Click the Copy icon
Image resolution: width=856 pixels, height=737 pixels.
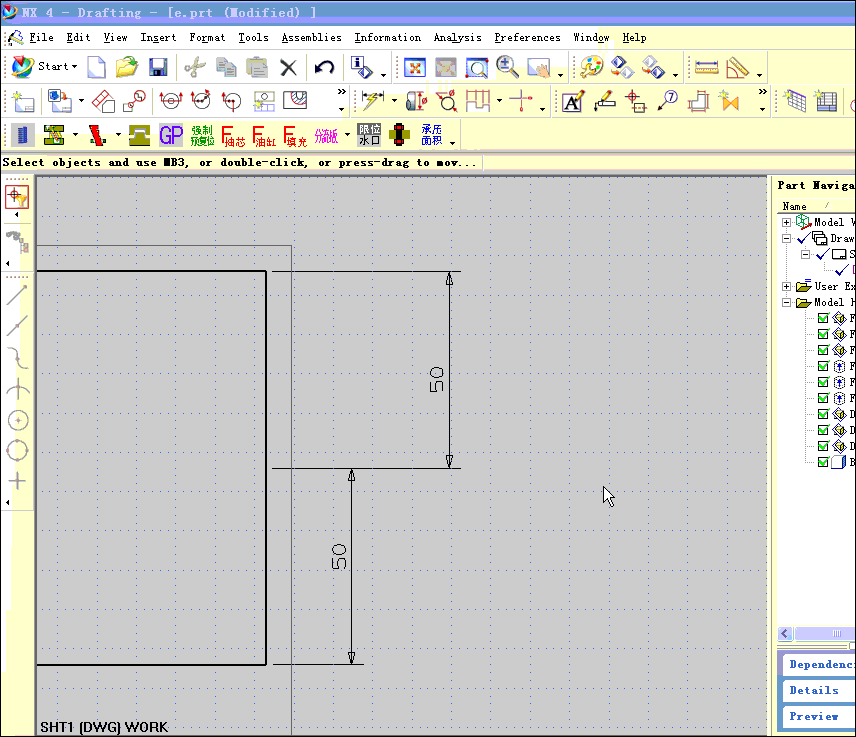(x=226, y=68)
